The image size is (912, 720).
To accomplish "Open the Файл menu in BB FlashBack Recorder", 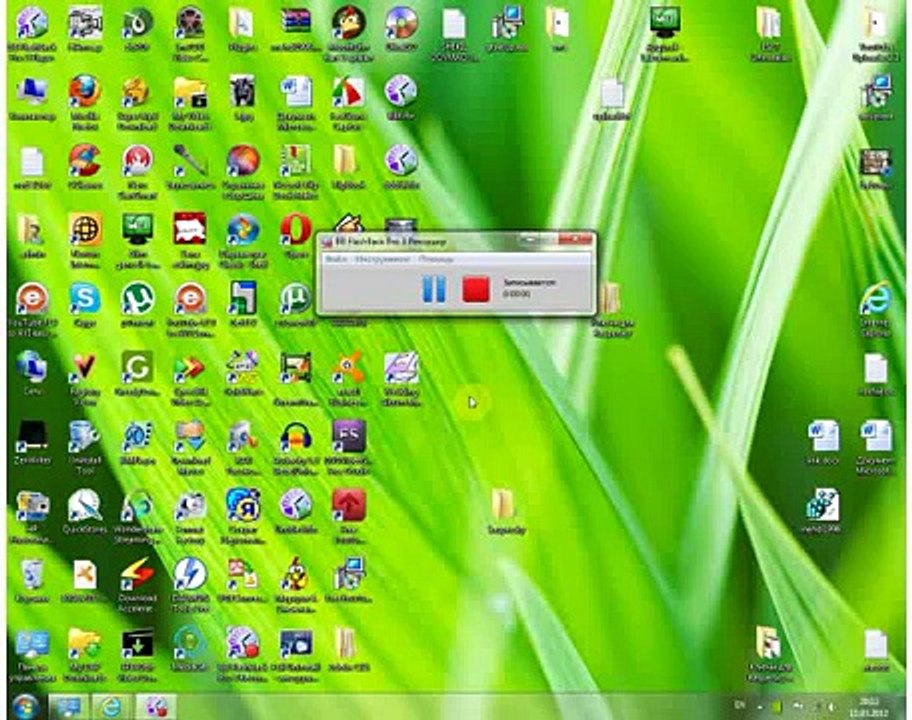I will [336, 259].
